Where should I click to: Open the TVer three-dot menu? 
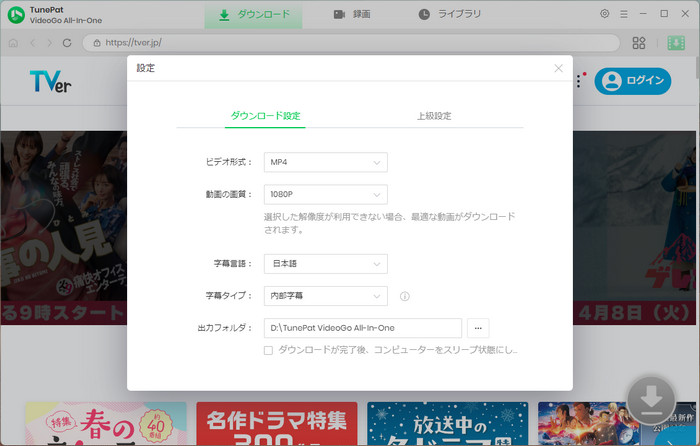point(579,81)
